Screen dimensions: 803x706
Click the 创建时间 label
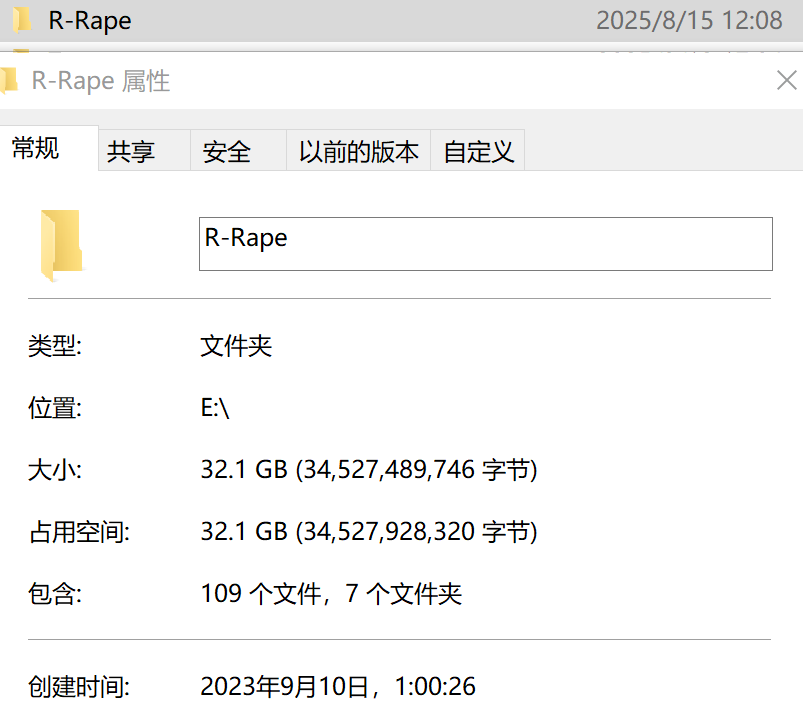79,687
